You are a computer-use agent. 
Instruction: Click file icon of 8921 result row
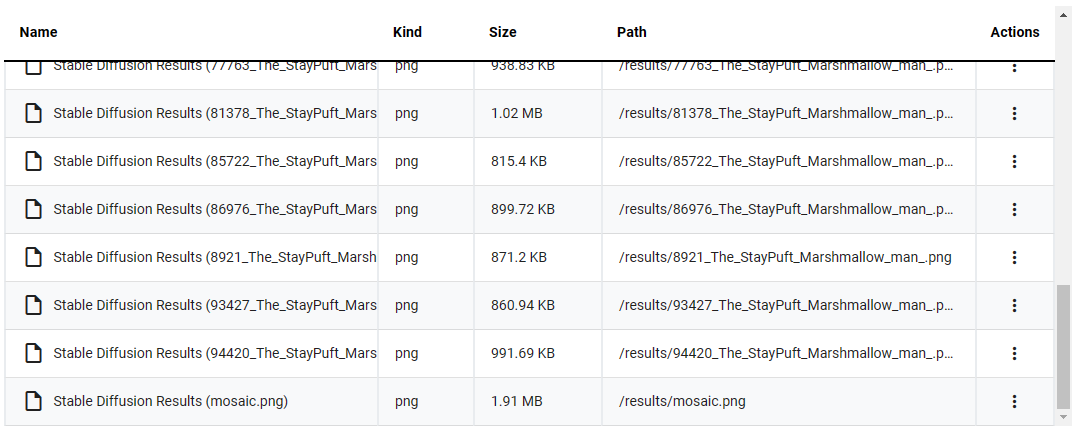click(x=34, y=257)
